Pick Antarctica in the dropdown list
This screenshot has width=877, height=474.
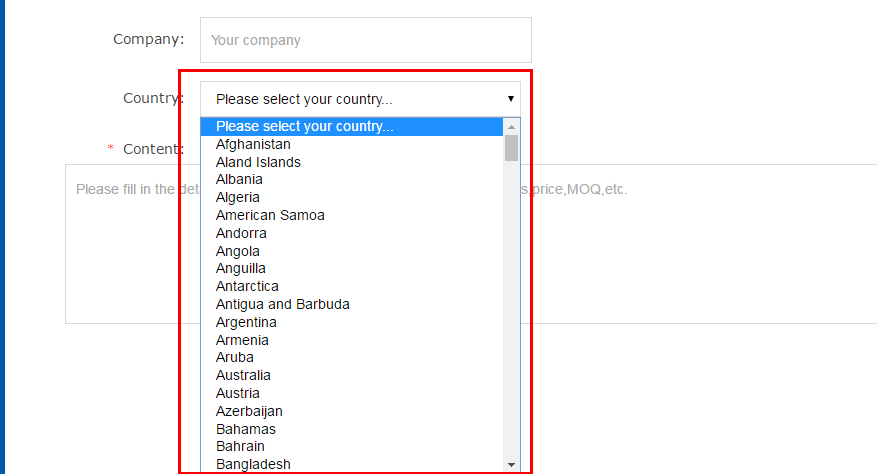247,286
